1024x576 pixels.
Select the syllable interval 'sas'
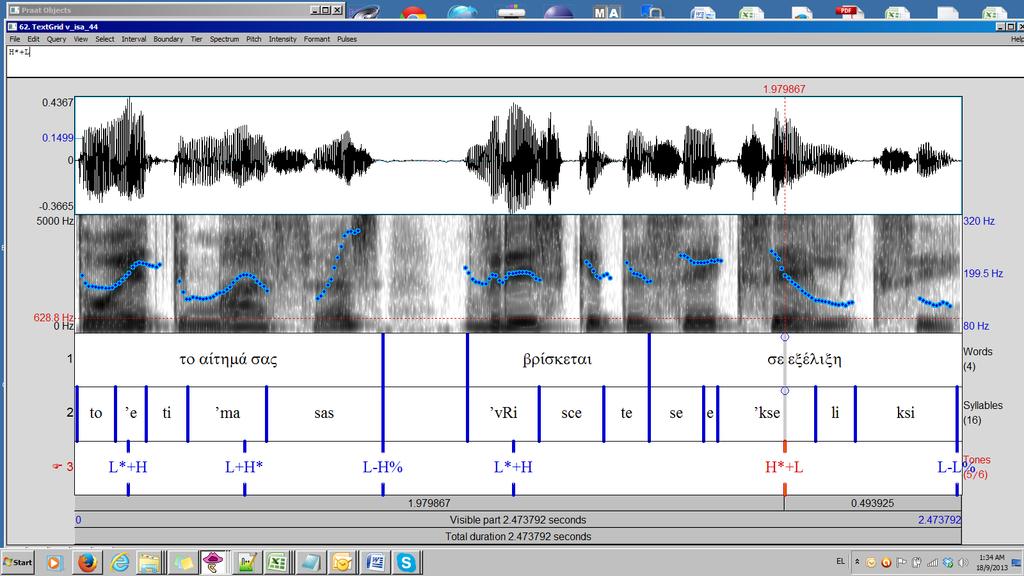tap(324, 413)
